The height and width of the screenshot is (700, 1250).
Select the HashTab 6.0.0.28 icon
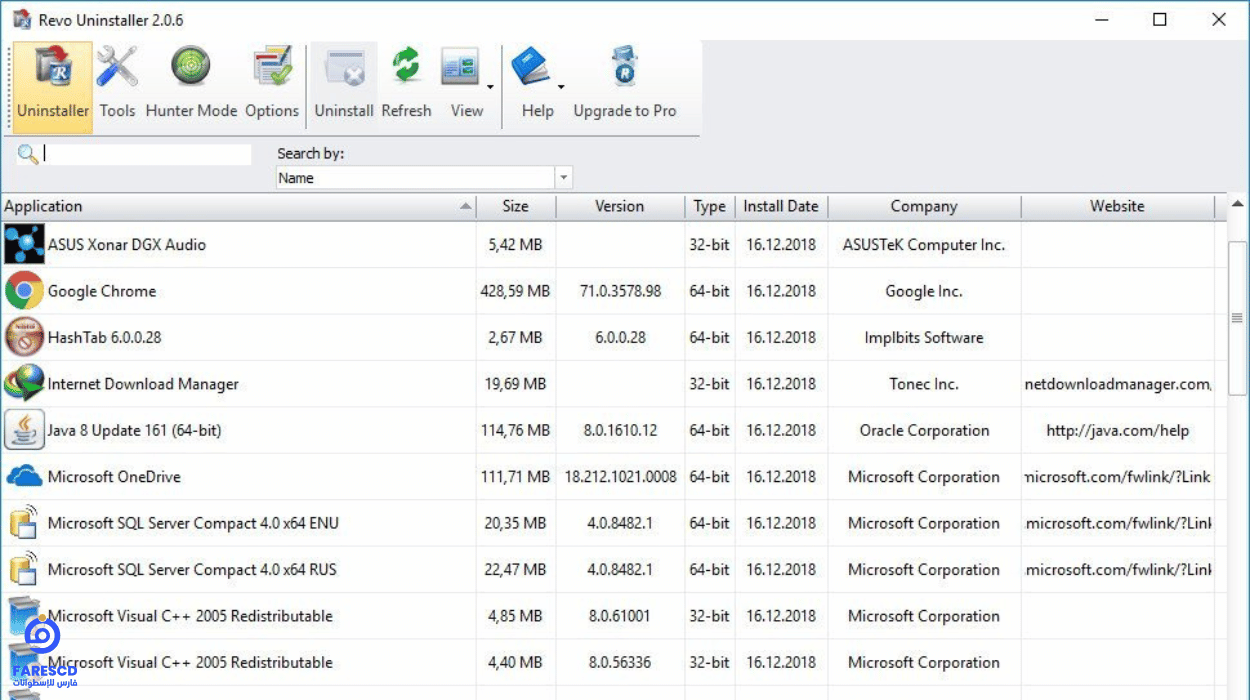point(24,337)
